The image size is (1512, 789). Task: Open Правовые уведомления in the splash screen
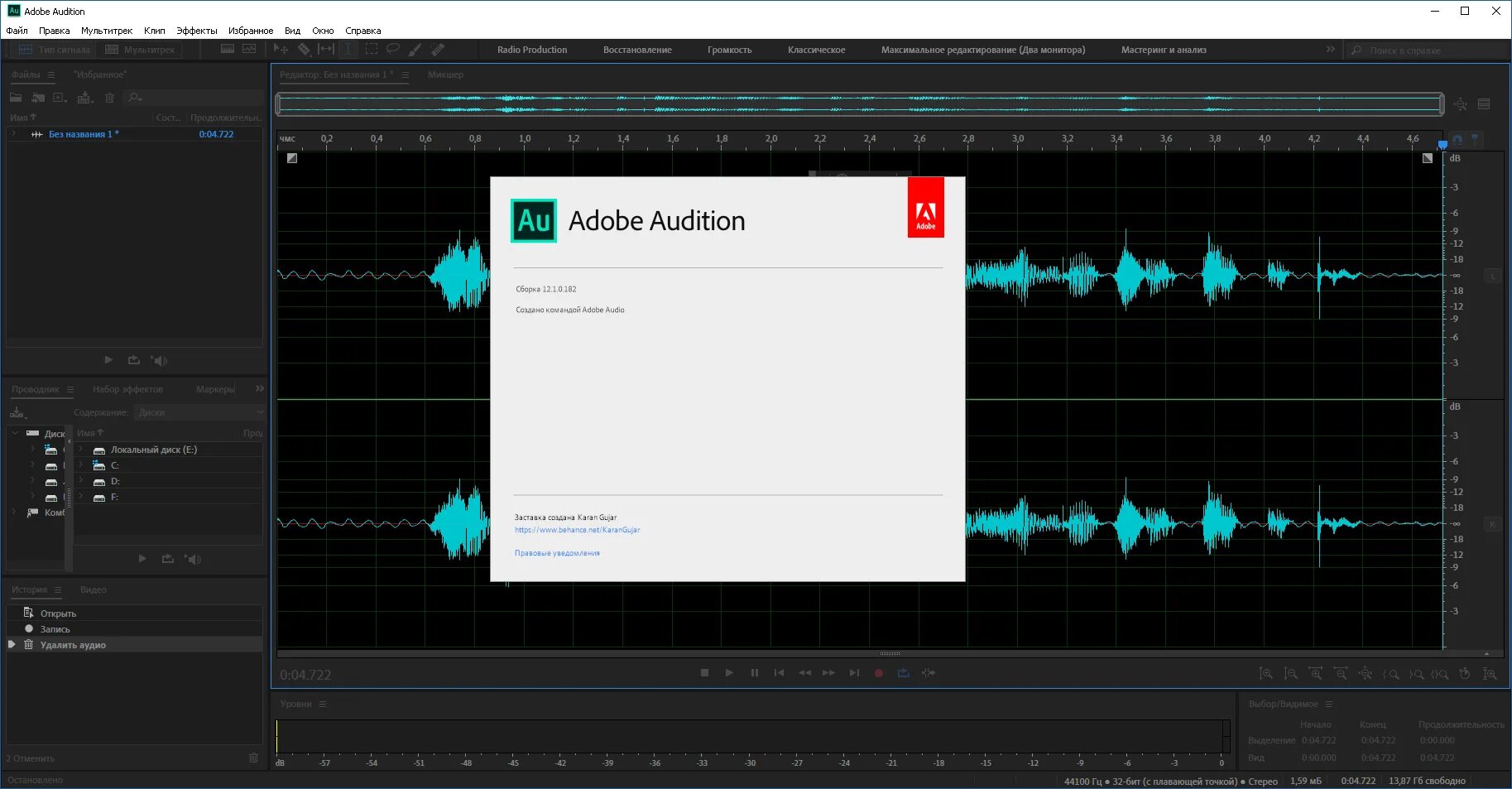(x=557, y=552)
